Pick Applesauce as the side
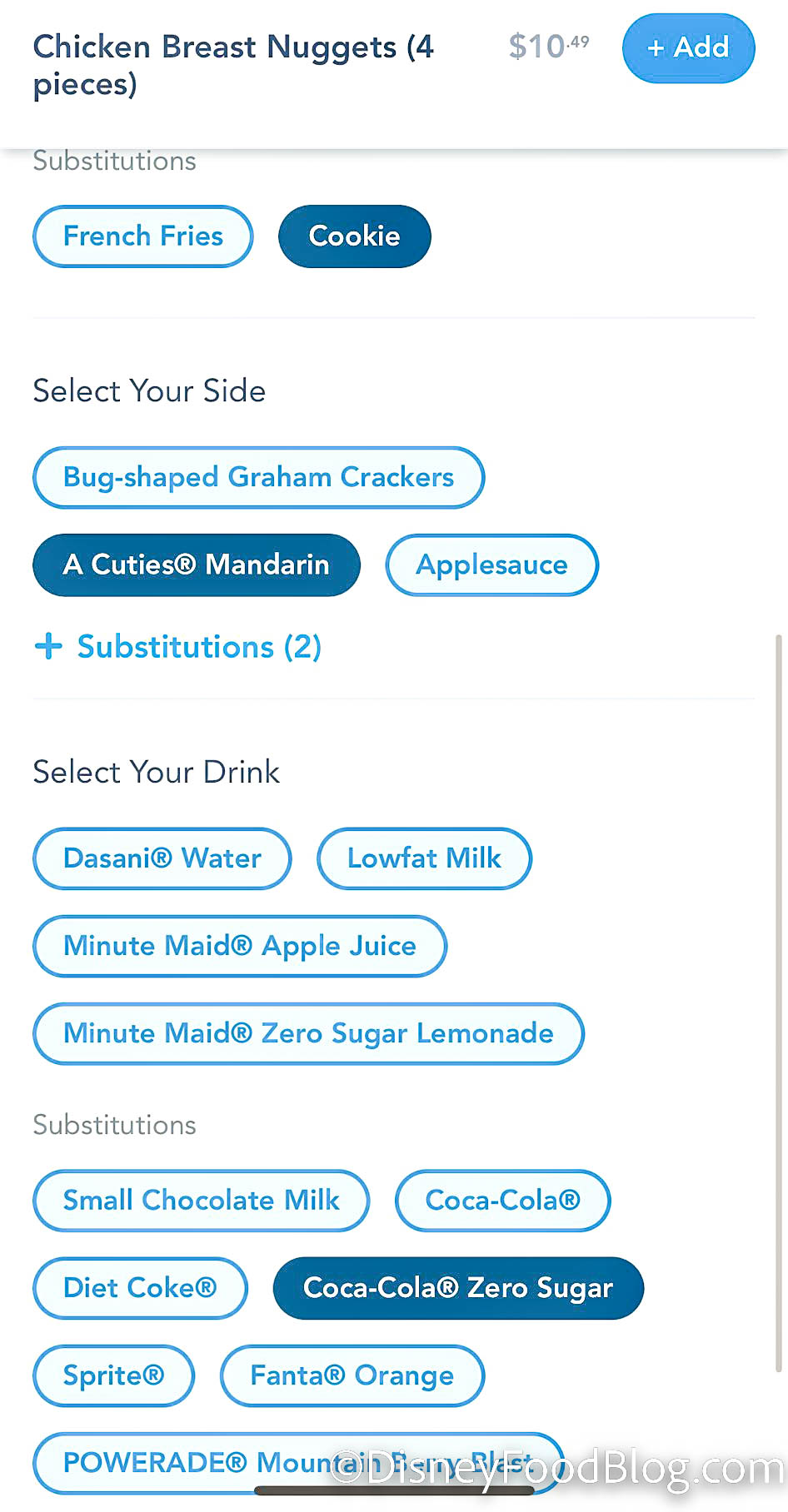Viewport: 788px width, 1512px height. 491,565
